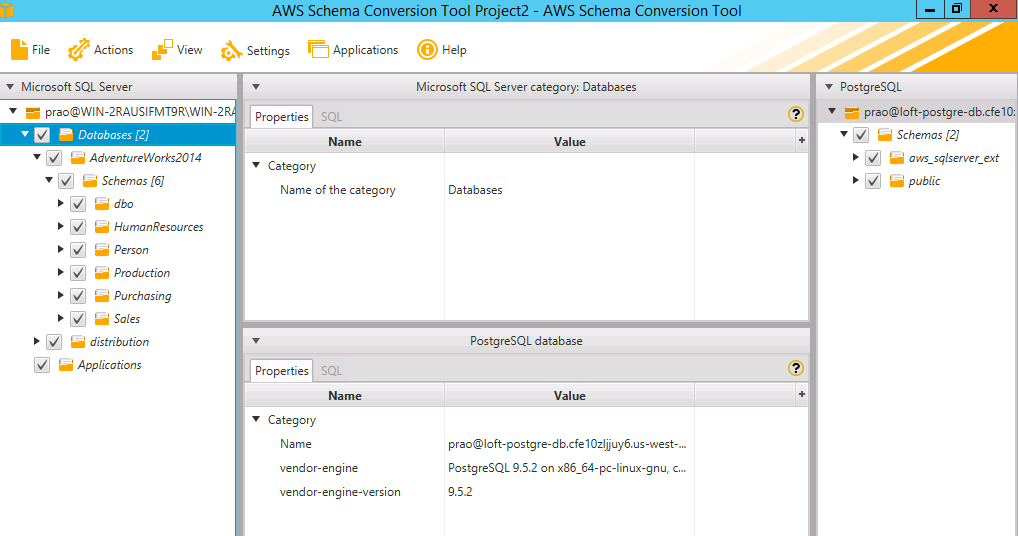Image resolution: width=1018 pixels, height=536 pixels.
Task: Toggle the PostgreSQL Schemas [2] checkbox
Action: 861,135
